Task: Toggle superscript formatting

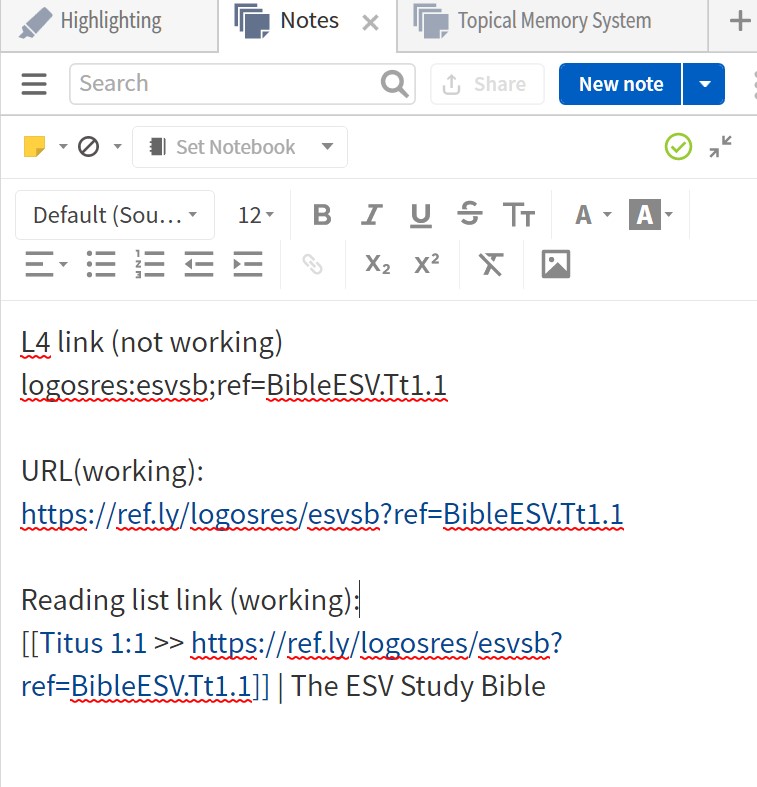Action: pos(427,263)
